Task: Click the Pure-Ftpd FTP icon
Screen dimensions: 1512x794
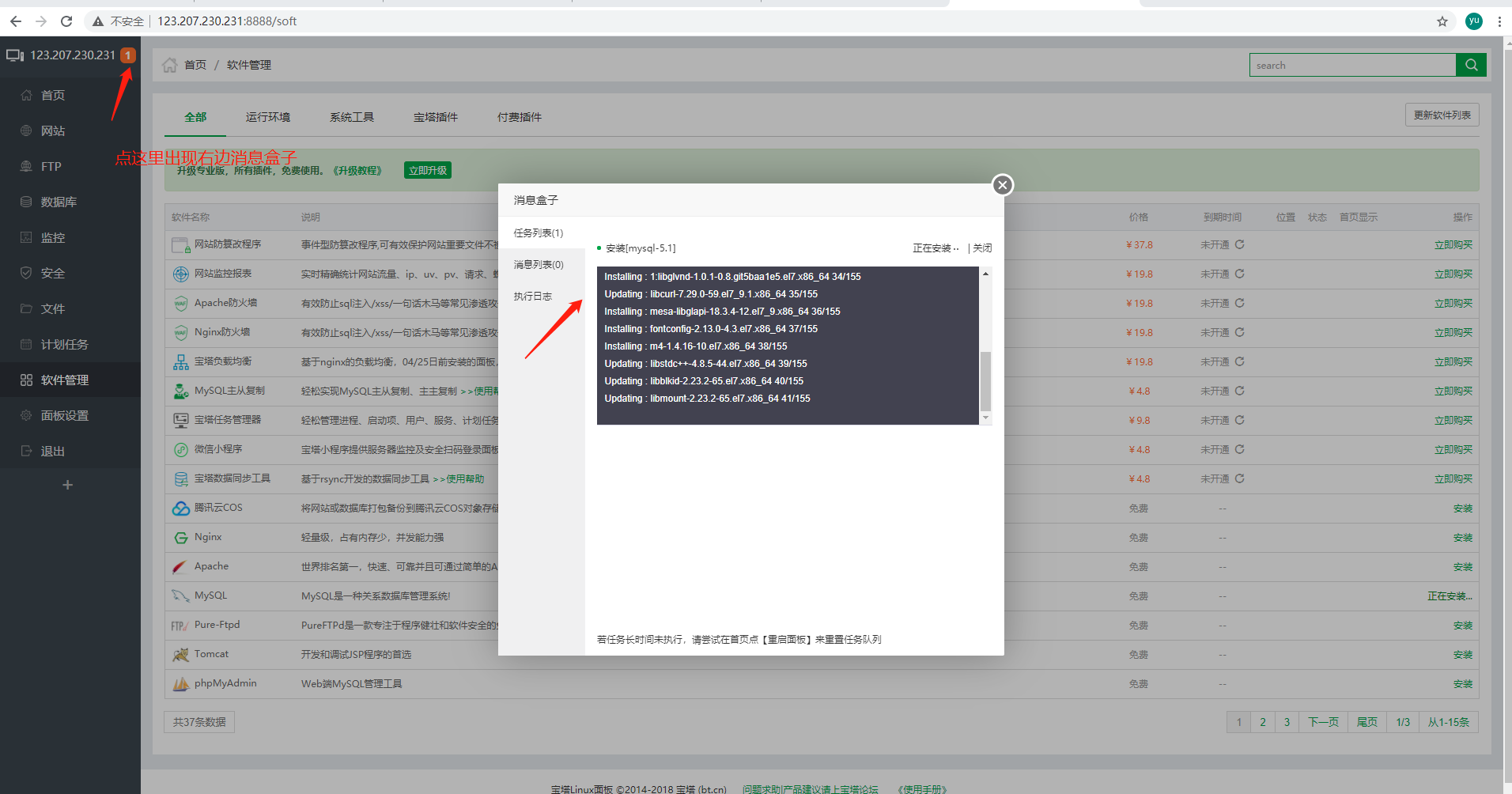Action: [x=180, y=626]
